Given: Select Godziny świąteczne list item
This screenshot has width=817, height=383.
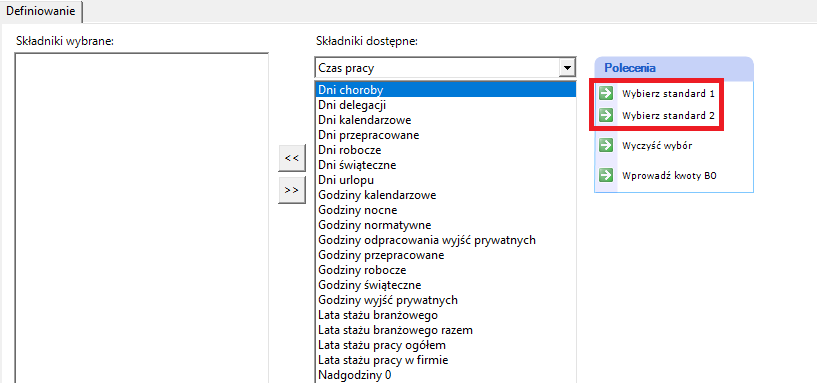Looking at the screenshot, I should click(445, 286).
